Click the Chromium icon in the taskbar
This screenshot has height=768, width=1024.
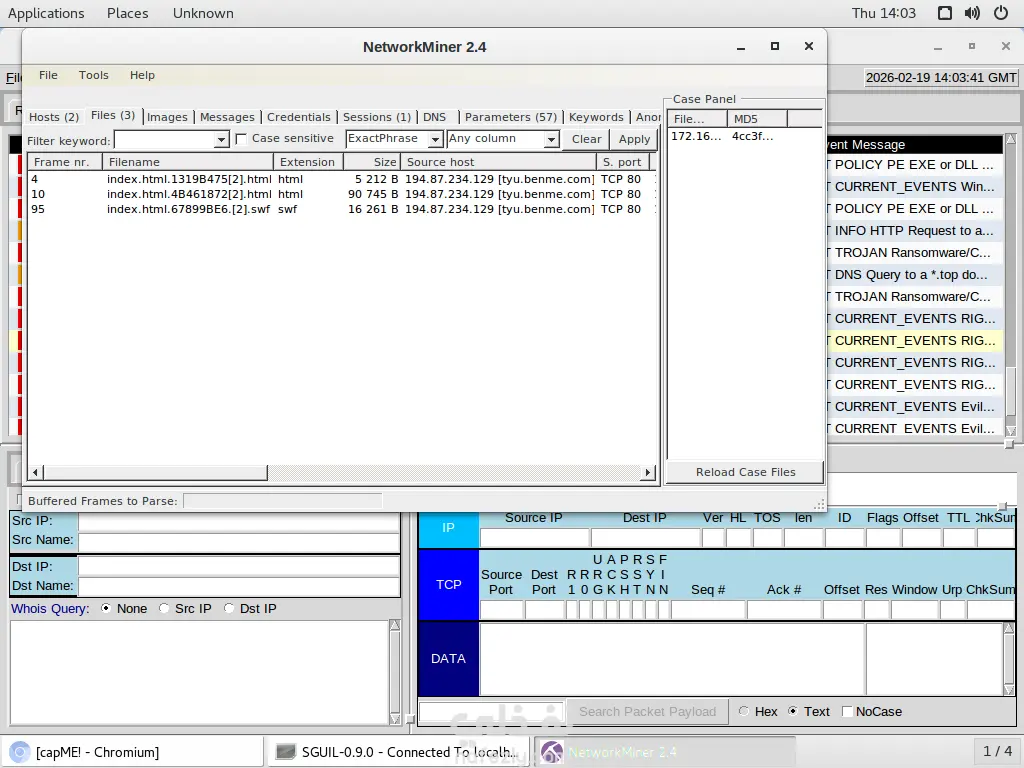[x=19, y=752]
